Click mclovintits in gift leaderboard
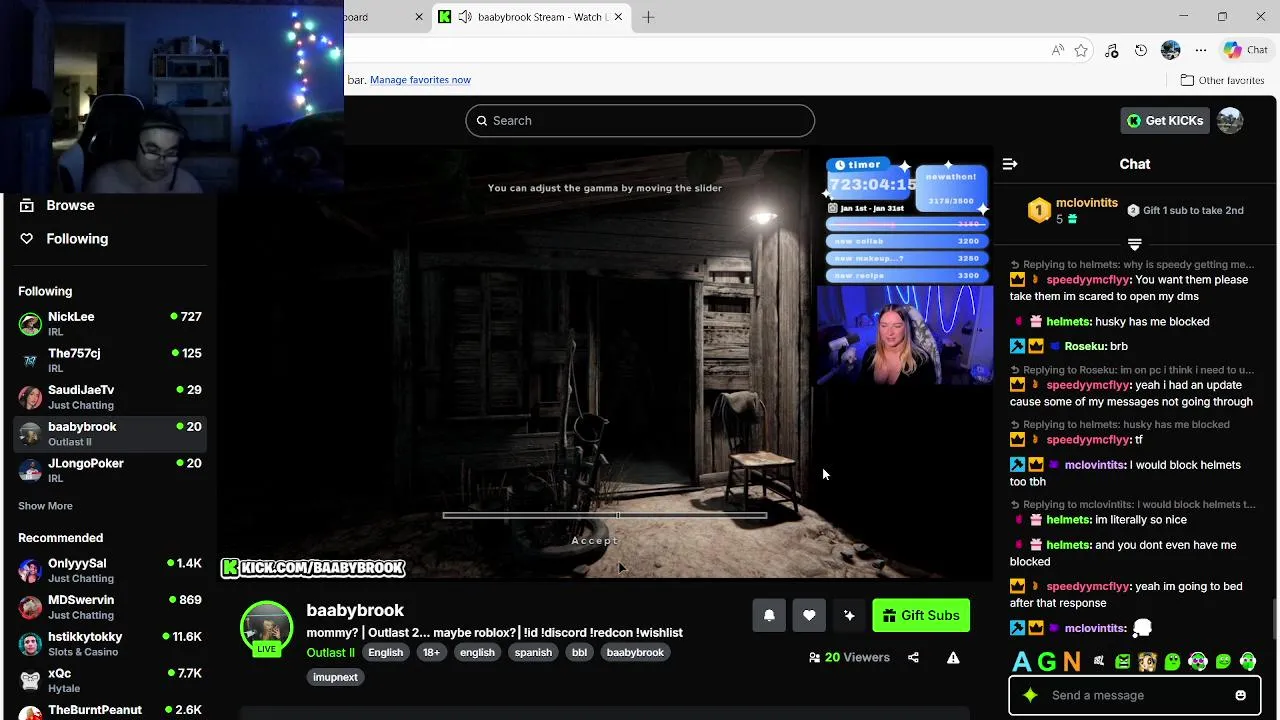The image size is (1280, 720). [1087, 203]
